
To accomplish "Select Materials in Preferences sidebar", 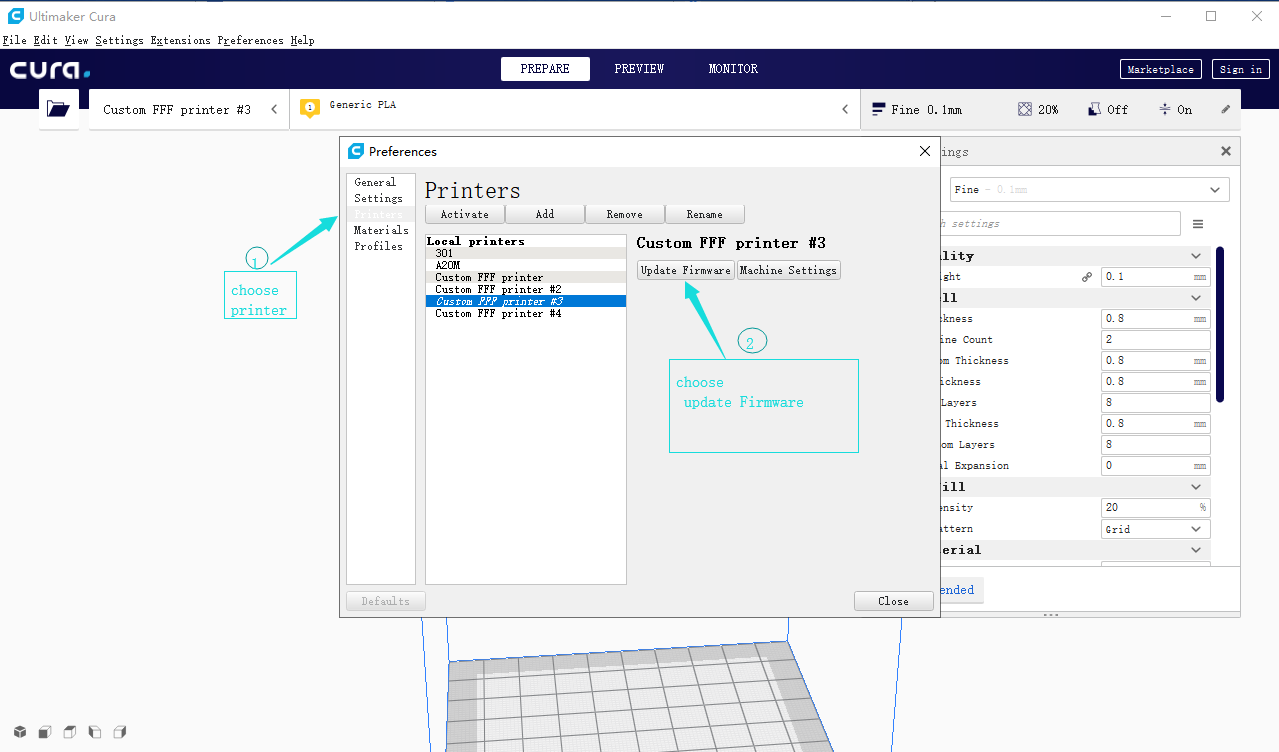I will click(x=381, y=230).
